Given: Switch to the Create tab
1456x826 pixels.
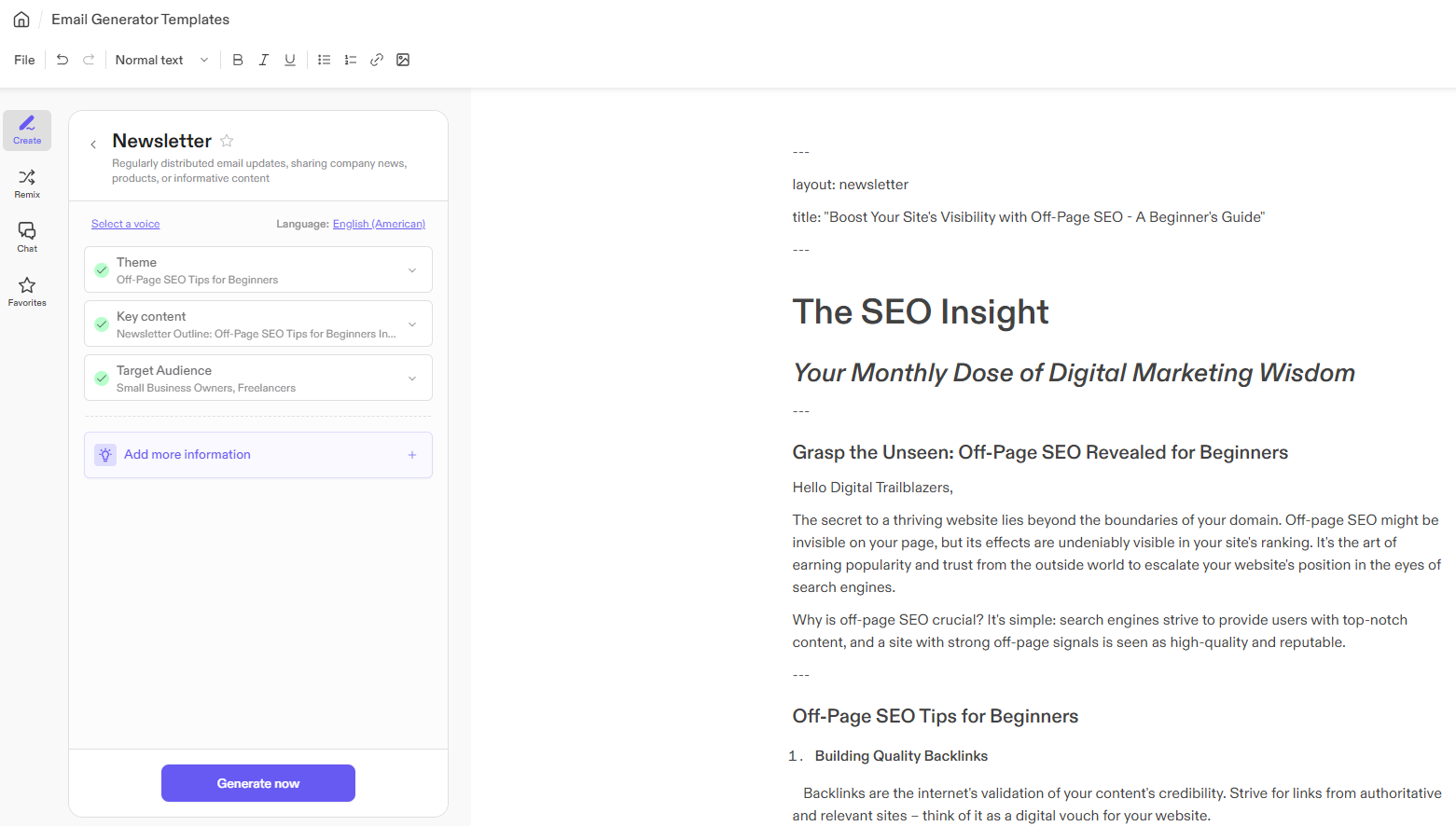Looking at the screenshot, I should [26, 130].
